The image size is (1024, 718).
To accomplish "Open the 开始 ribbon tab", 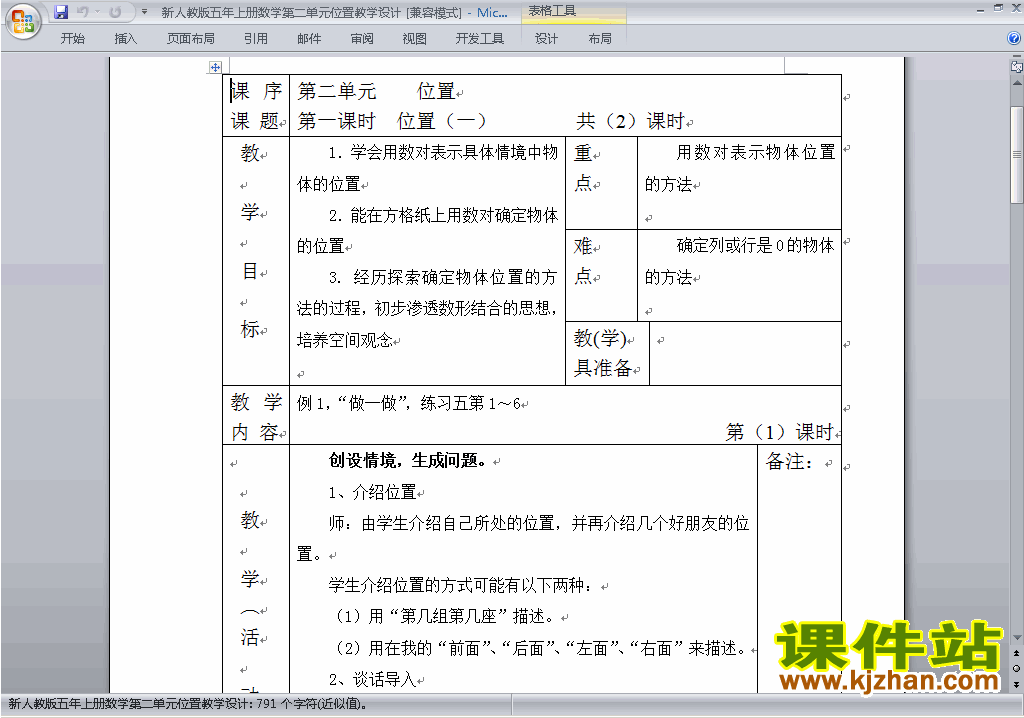I will pyautogui.click(x=72, y=39).
